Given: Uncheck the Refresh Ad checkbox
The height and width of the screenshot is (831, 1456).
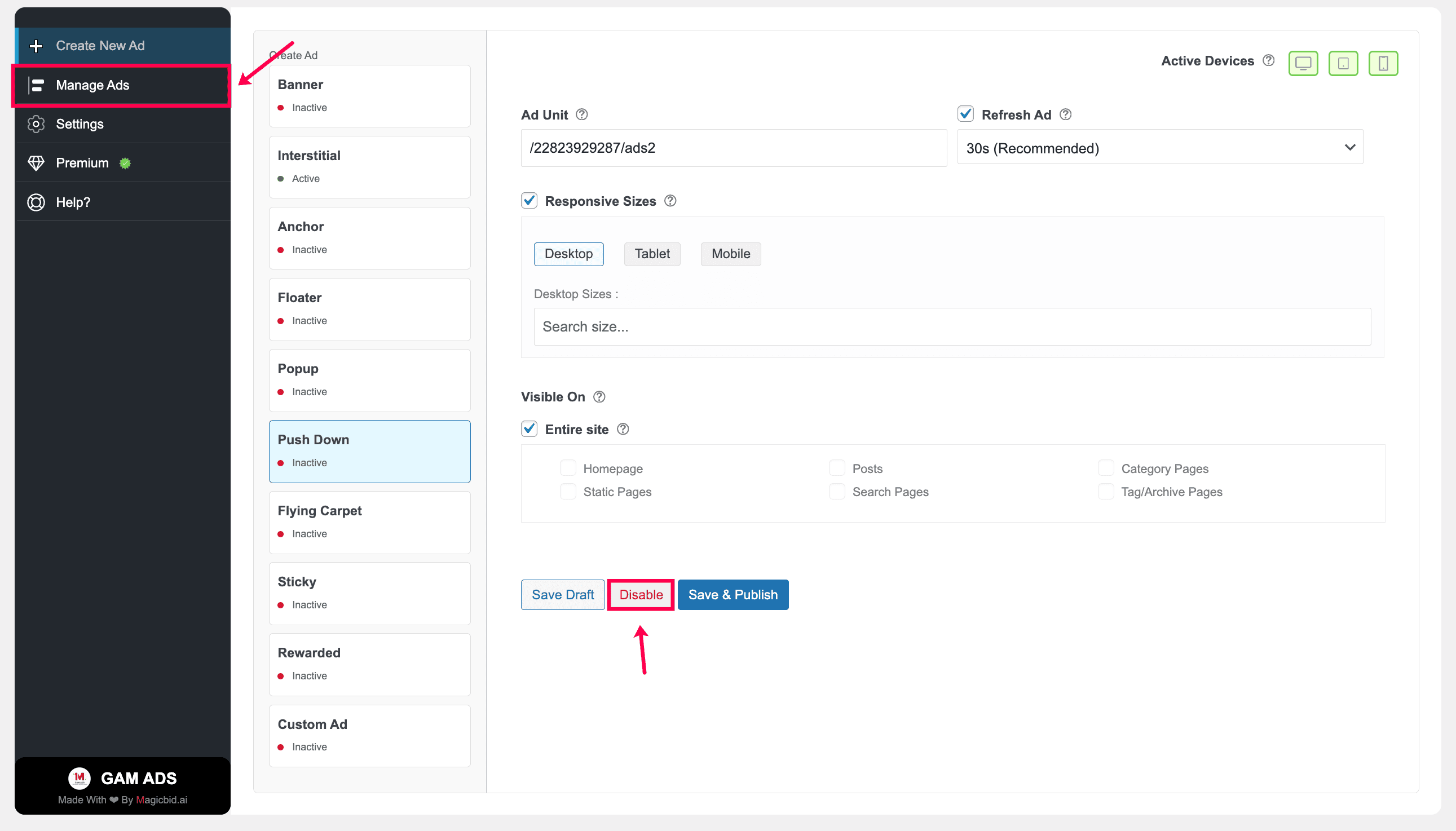Looking at the screenshot, I should (965, 113).
